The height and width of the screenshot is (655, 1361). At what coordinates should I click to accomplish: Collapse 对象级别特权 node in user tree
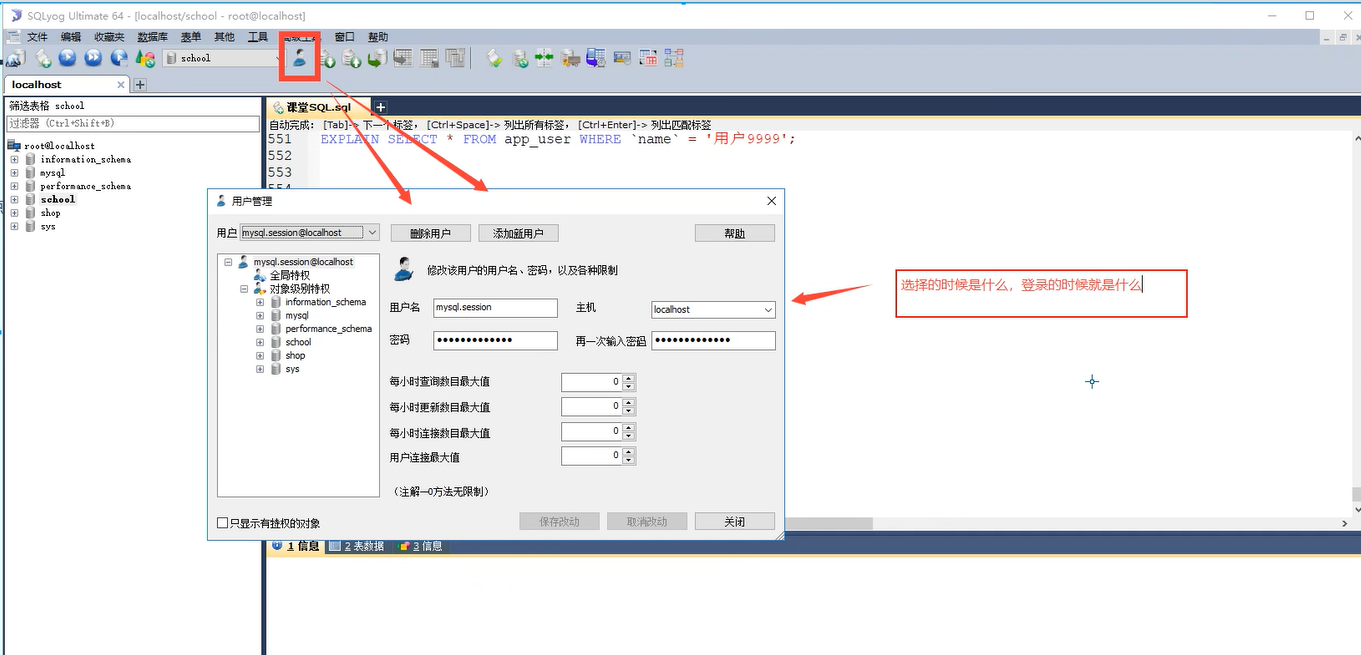[x=244, y=288]
